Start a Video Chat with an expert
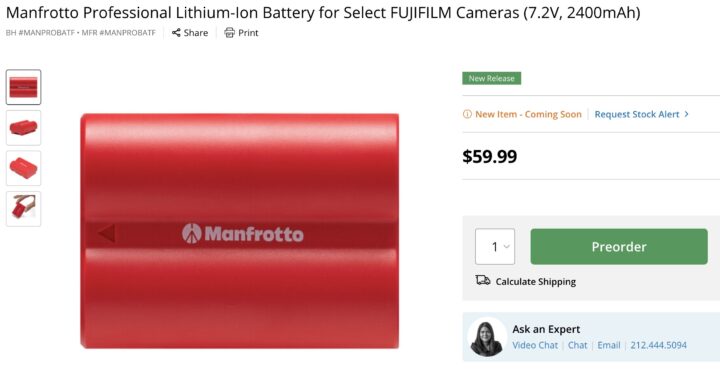The image size is (720, 385). tap(535, 345)
